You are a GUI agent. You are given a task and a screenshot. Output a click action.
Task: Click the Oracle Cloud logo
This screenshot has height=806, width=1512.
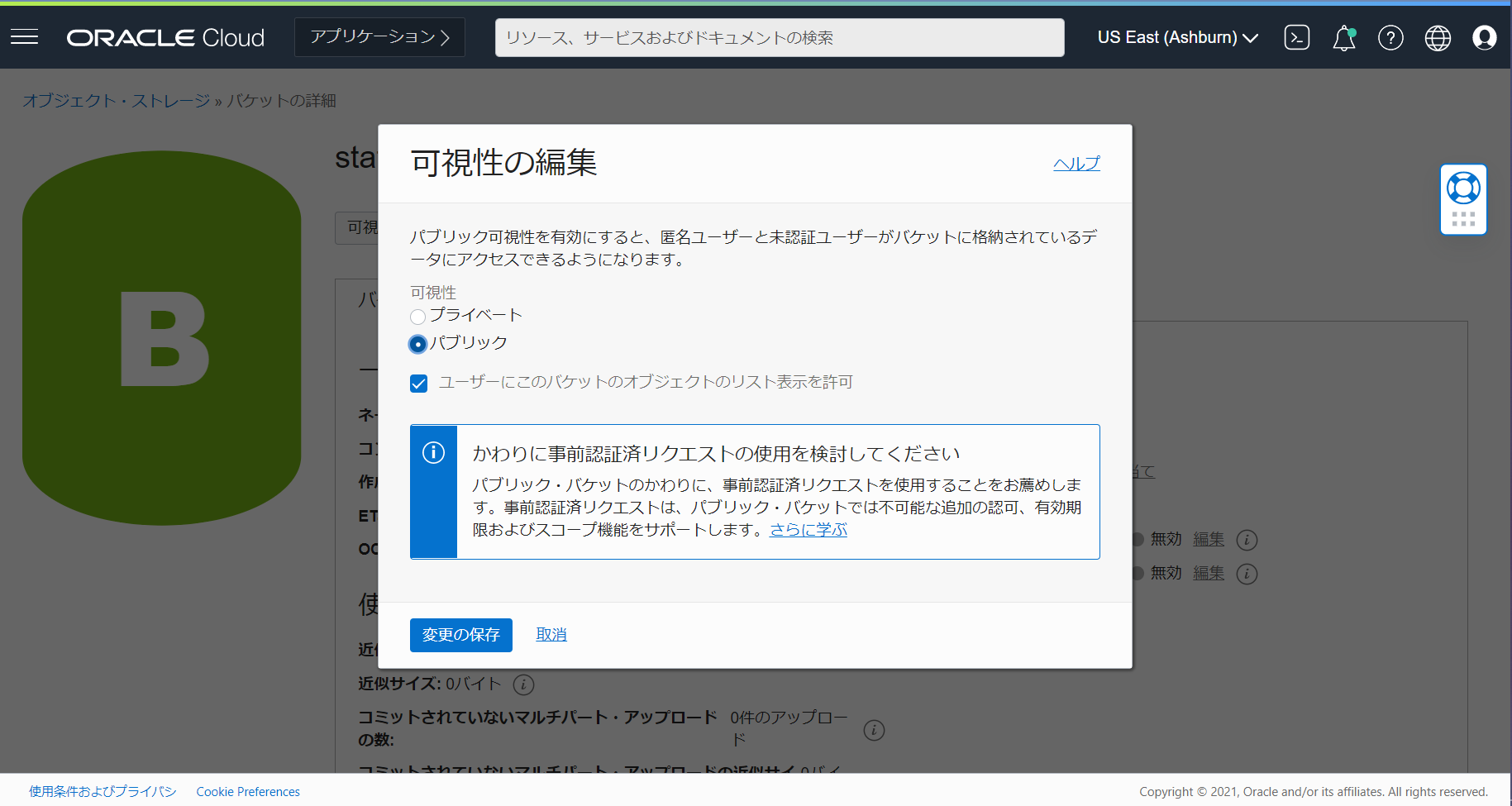[165, 38]
